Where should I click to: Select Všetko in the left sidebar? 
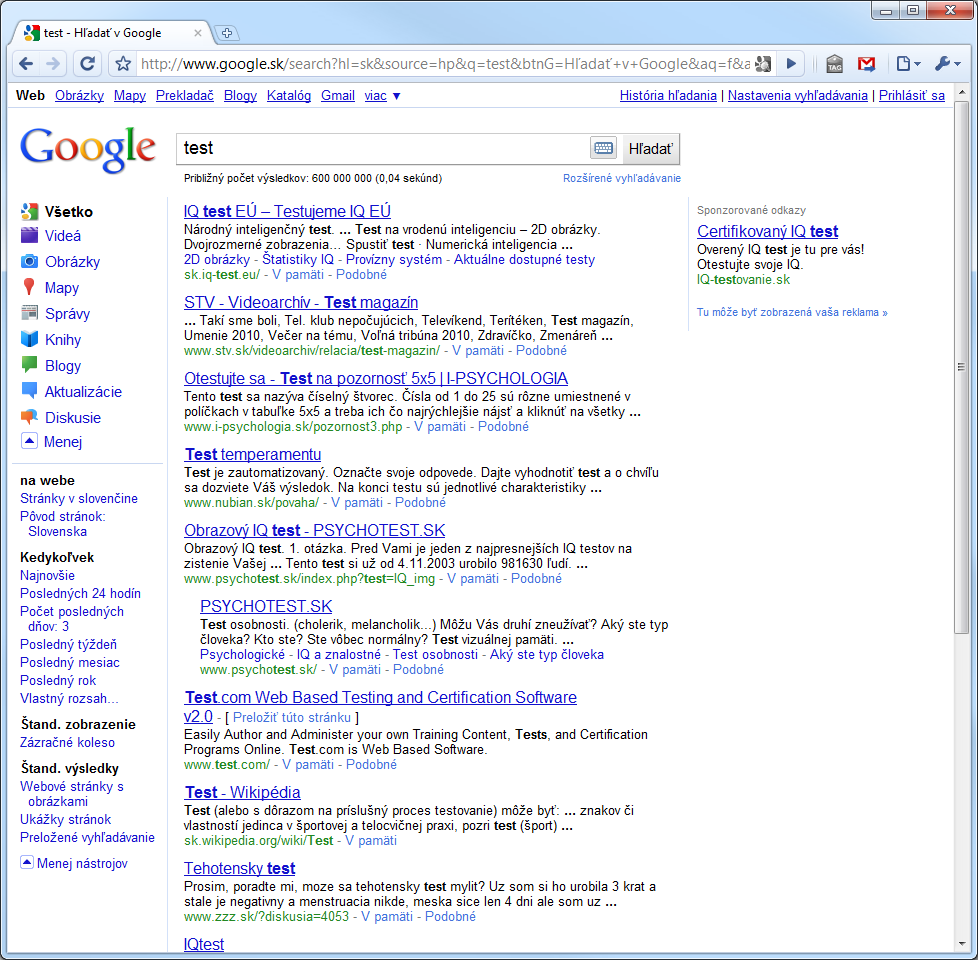(69, 212)
